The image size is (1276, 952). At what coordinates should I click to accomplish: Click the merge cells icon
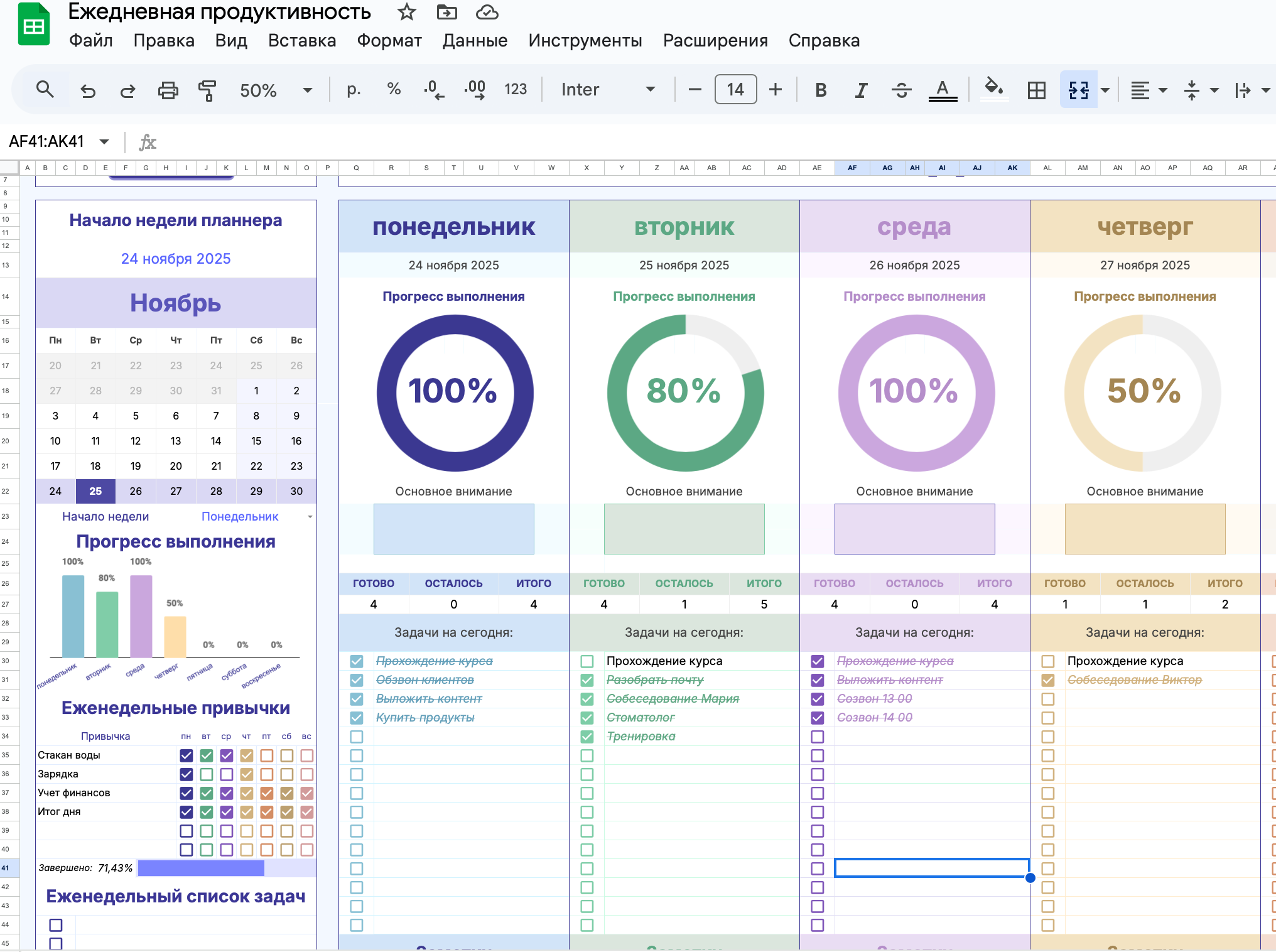point(1078,90)
